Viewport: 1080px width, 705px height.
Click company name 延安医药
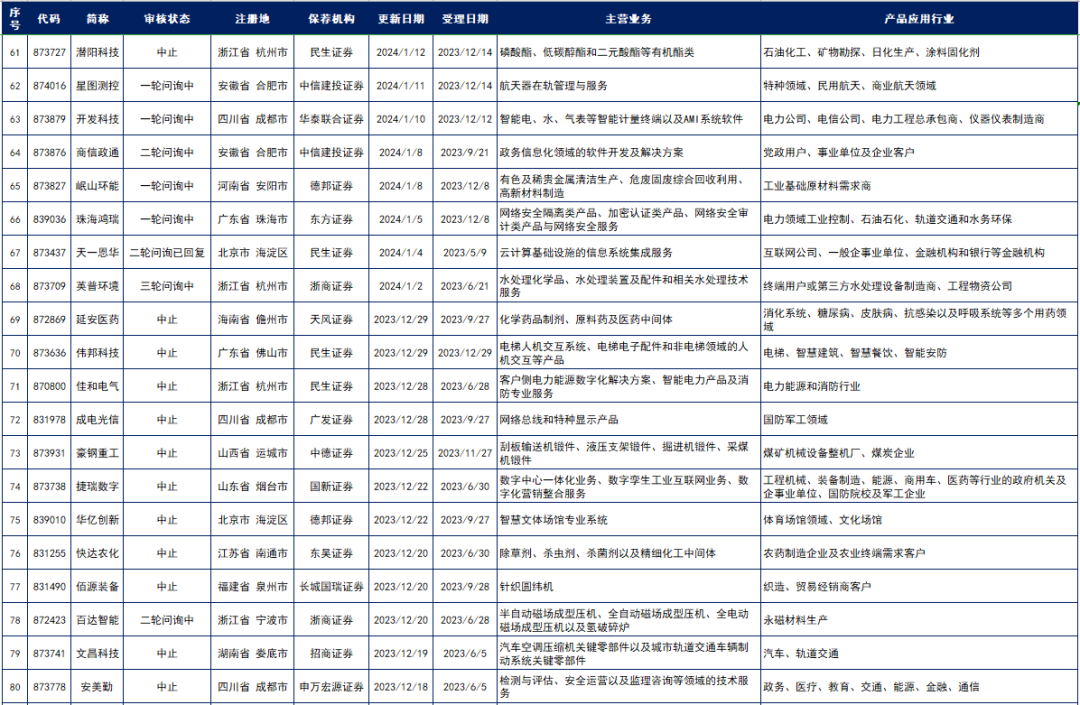coord(98,319)
